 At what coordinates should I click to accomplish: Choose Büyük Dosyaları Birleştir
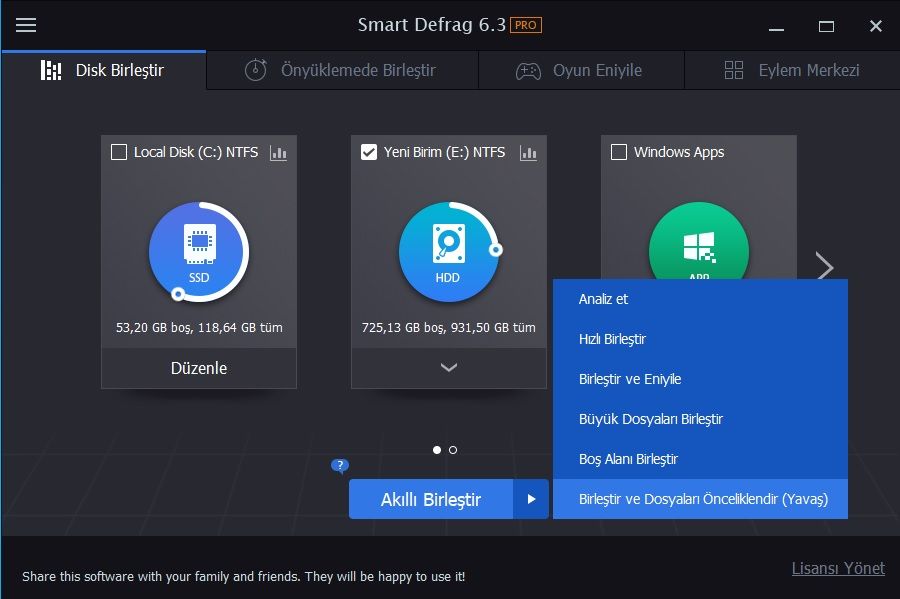pos(700,419)
